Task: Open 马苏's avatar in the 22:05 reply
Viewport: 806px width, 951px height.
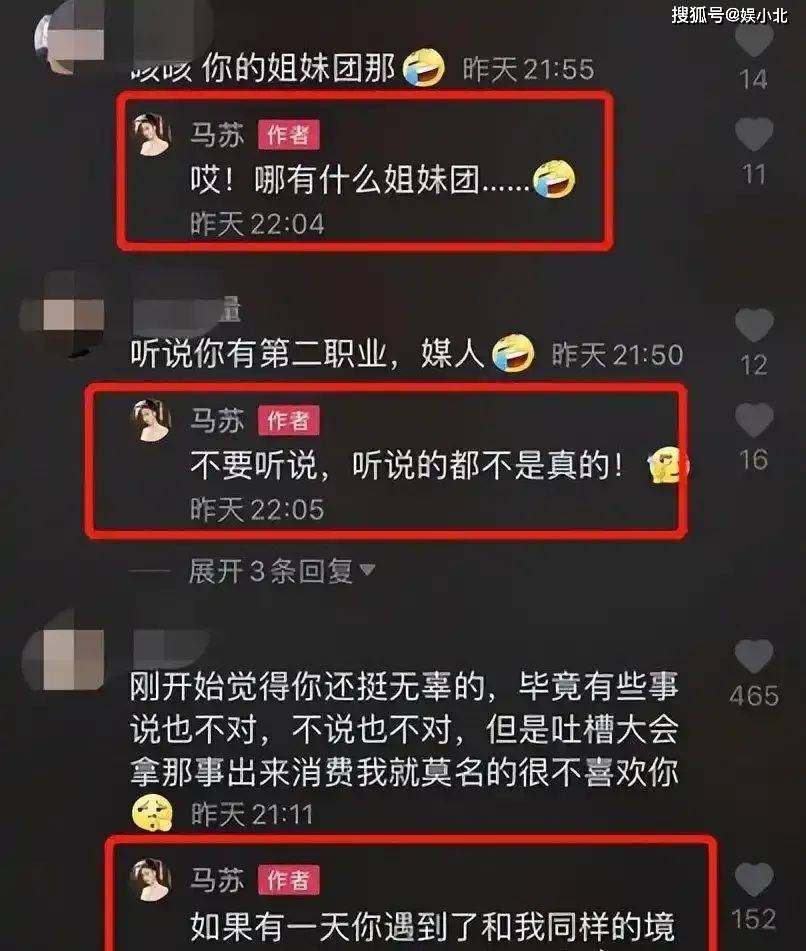Action: [151, 420]
